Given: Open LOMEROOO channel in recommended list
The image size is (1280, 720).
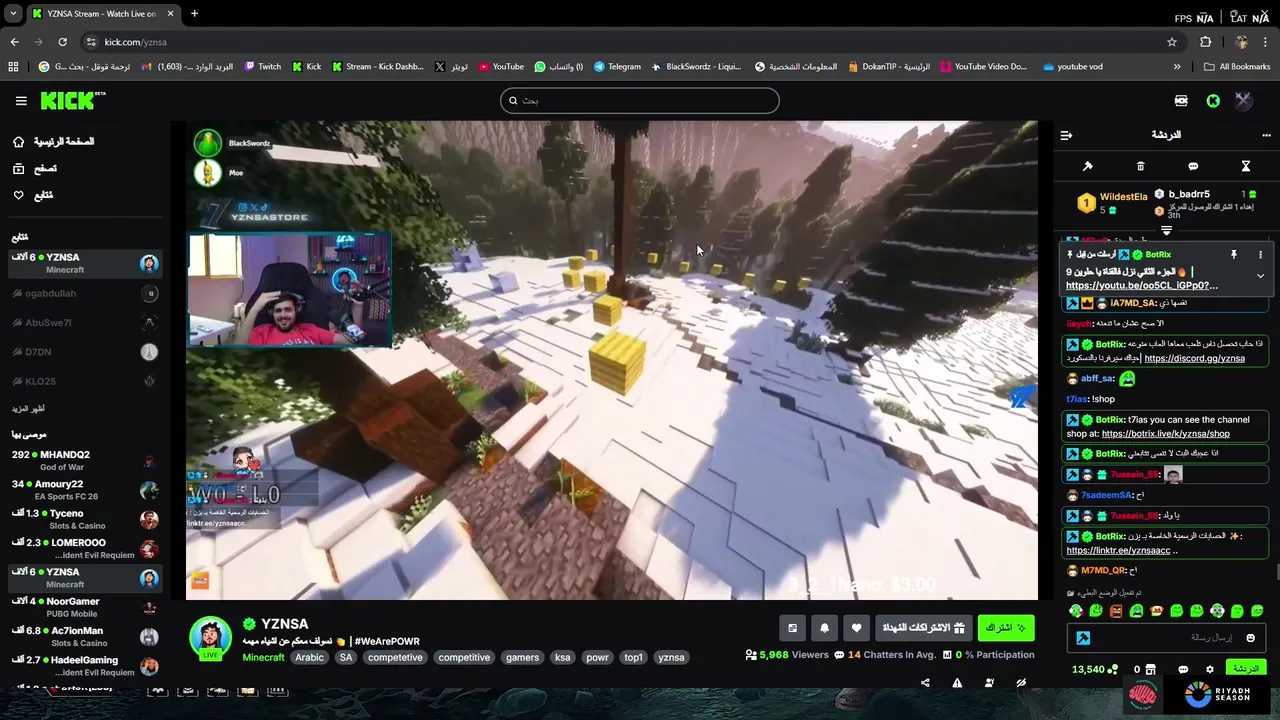Looking at the screenshot, I should click(84, 549).
